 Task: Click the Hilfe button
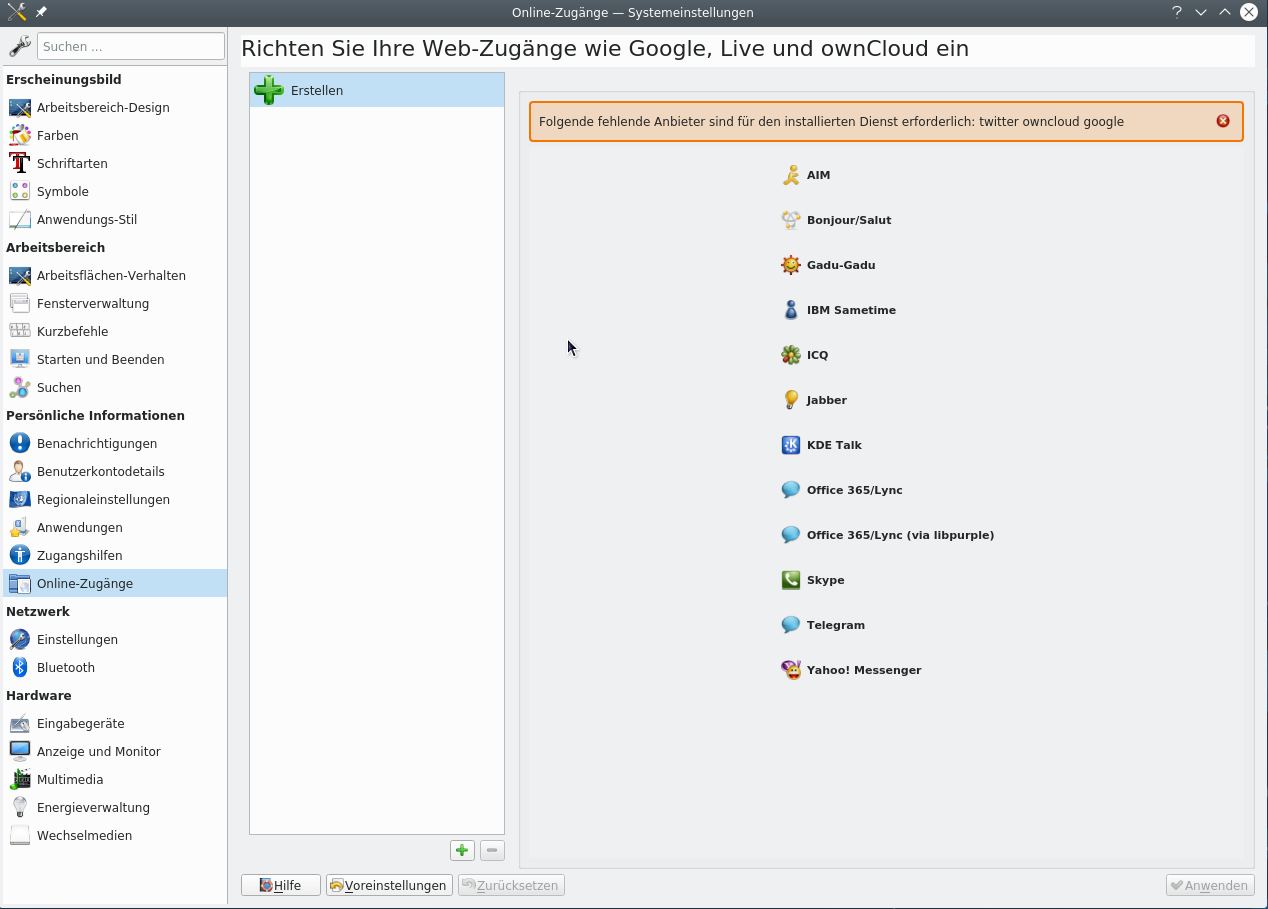(281, 885)
